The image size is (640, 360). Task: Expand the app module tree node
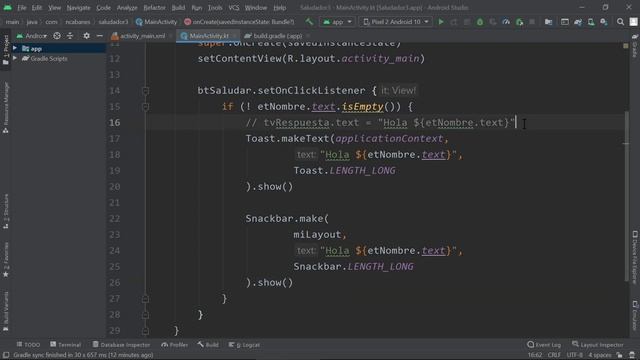(x=15, y=48)
